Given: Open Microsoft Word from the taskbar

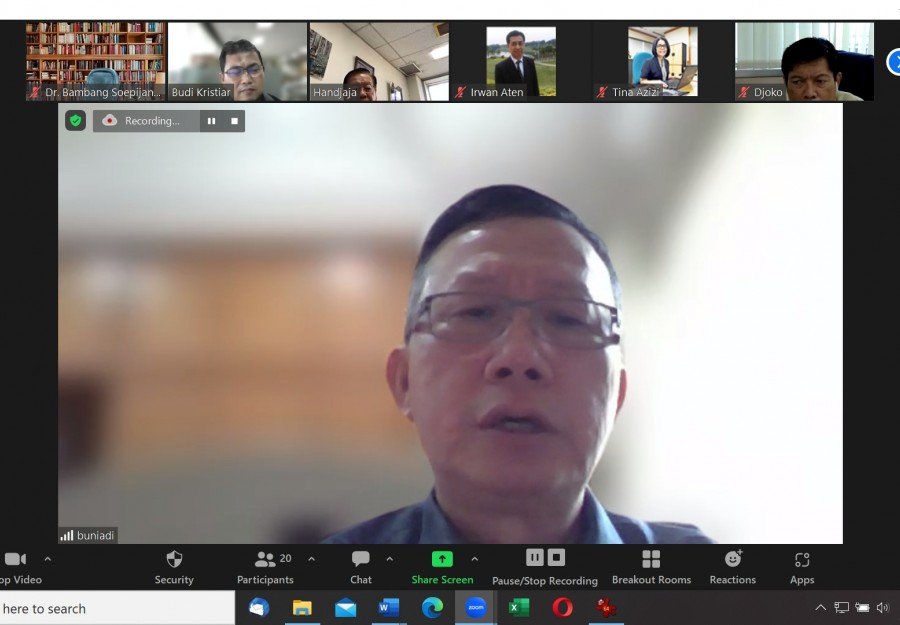Looking at the screenshot, I should 389,607.
